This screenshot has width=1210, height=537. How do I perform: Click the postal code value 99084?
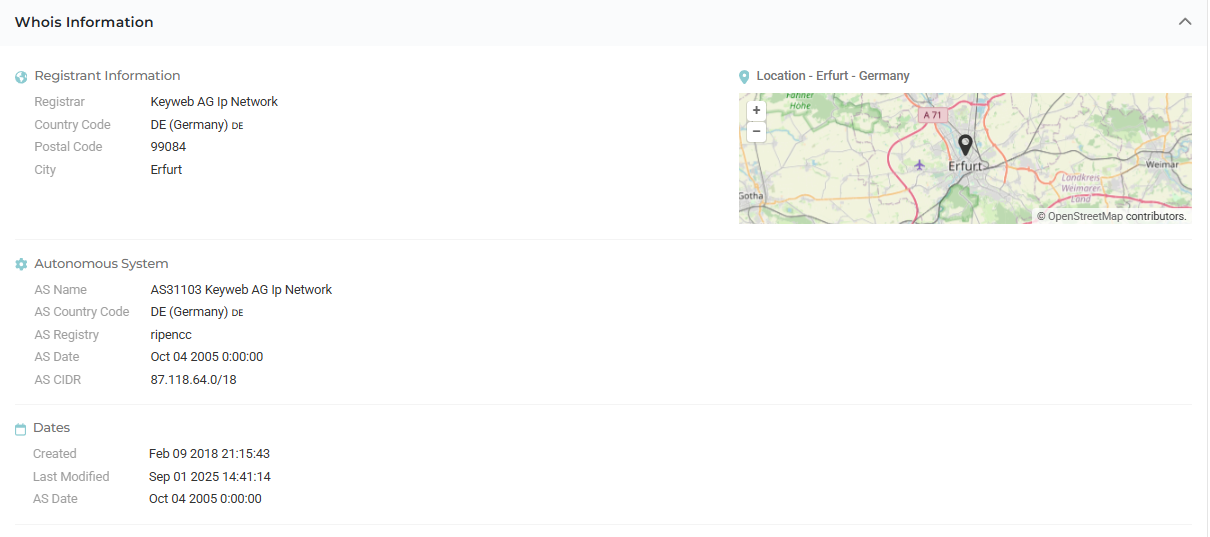pyautogui.click(x=168, y=147)
